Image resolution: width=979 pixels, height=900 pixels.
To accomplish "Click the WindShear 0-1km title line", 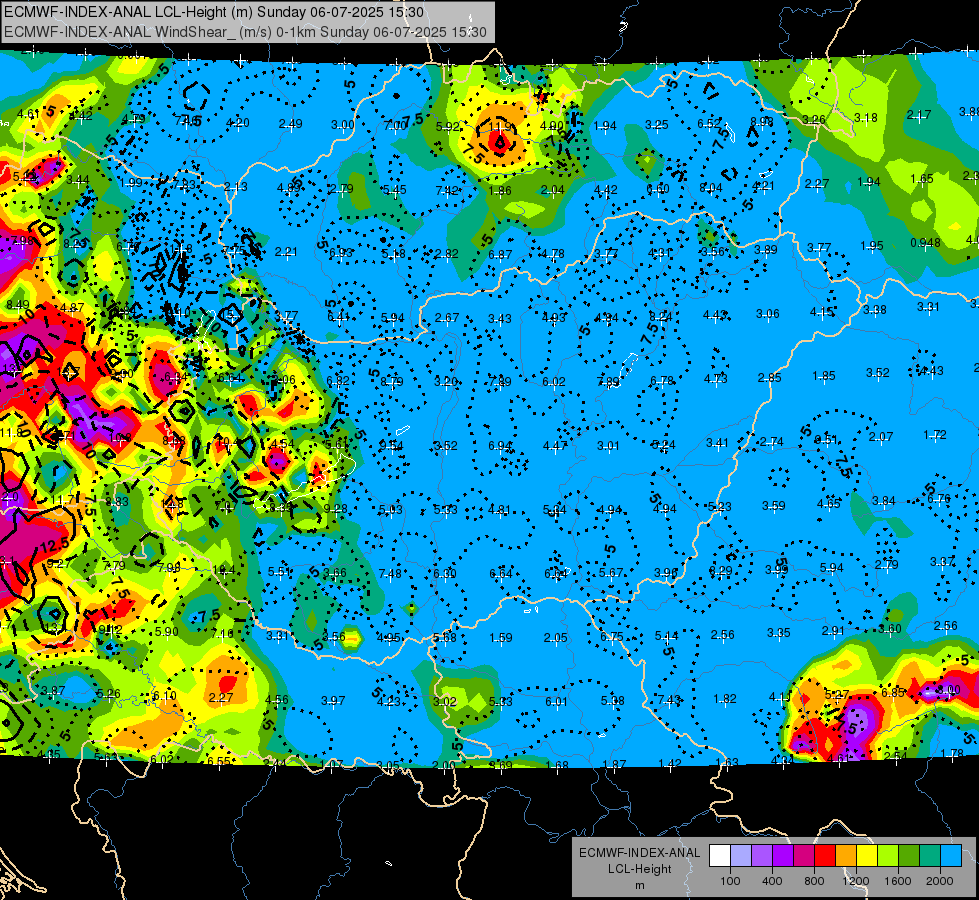I will tap(245, 32).
